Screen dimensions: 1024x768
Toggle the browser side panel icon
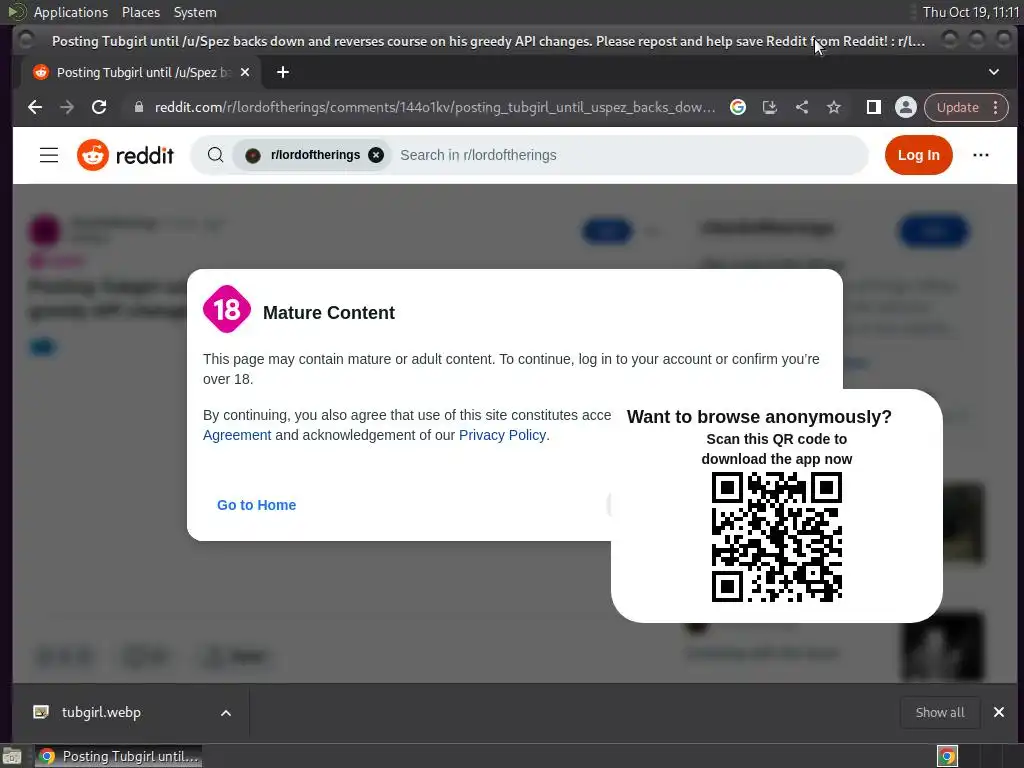coord(873,107)
